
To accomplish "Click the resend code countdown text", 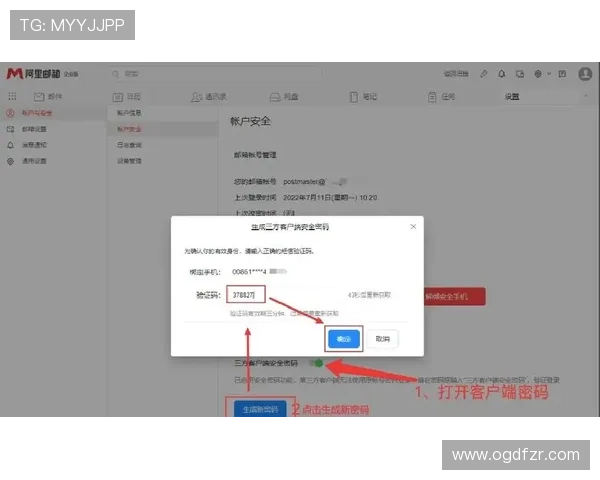I will 369,295.
